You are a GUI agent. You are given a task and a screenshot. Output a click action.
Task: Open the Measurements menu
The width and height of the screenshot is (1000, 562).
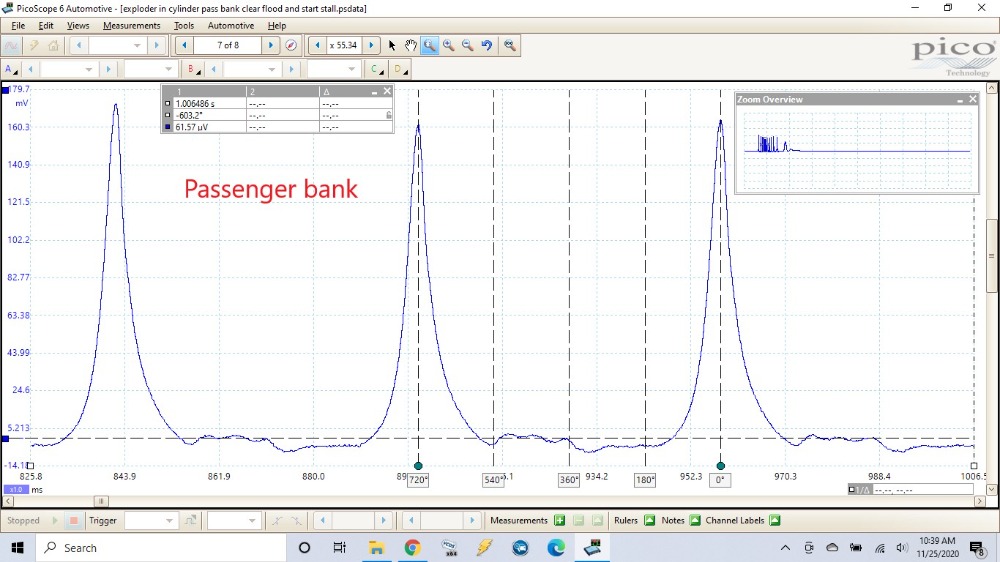pyautogui.click(x=131, y=25)
